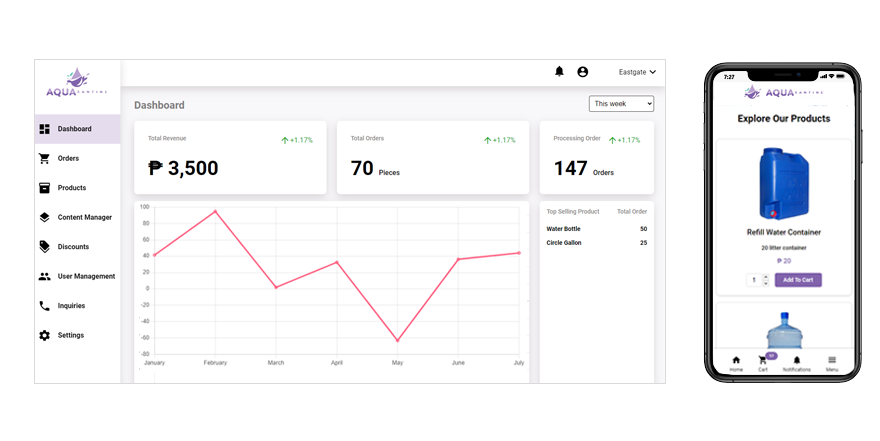Open the notifications bell in dashboard header

[x=559, y=71]
